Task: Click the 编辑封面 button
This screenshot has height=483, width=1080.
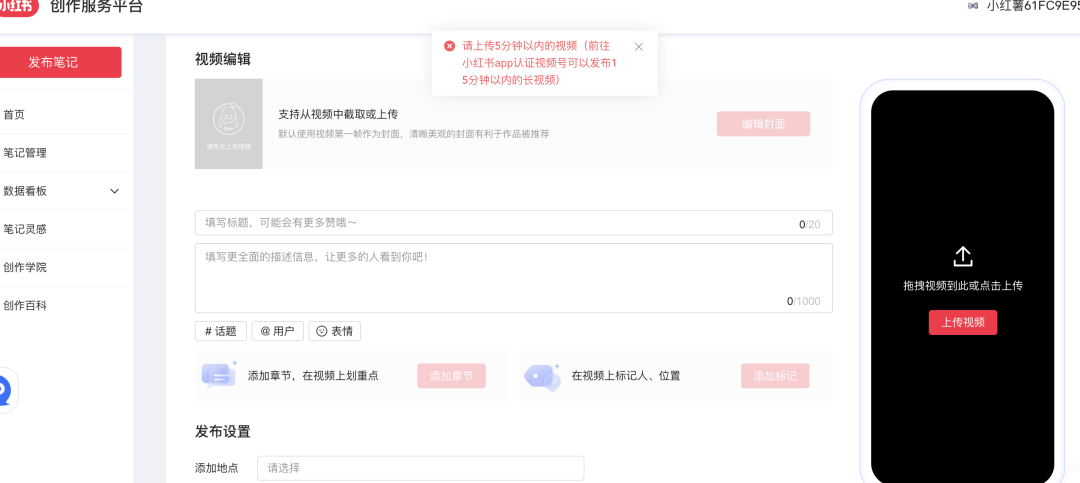Action: click(x=763, y=124)
